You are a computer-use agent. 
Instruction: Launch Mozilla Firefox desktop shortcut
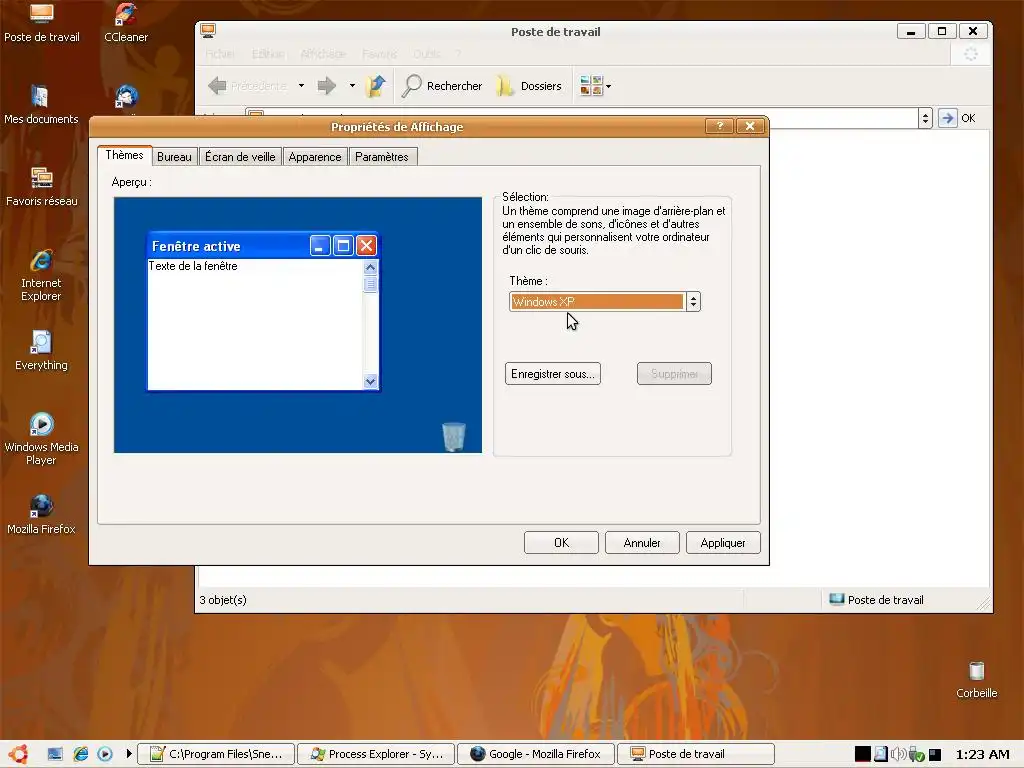(41, 515)
